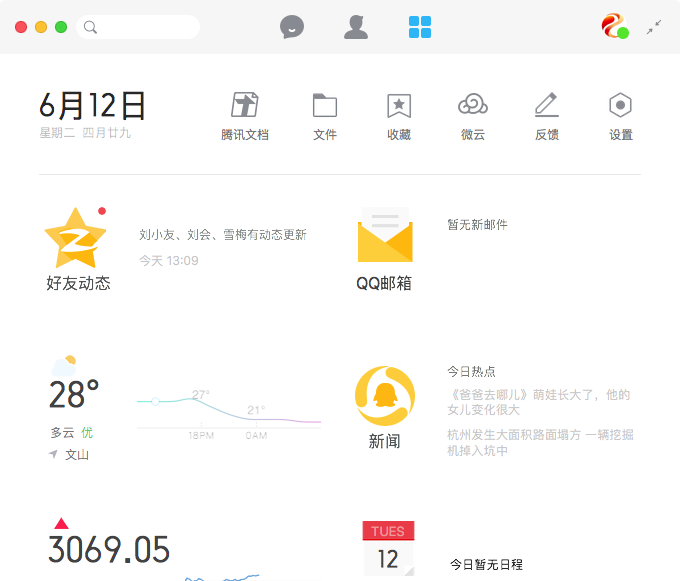Click the red notification dot on Qzone star
The image size is (680, 581).
pyautogui.click(x=102, y=211)
